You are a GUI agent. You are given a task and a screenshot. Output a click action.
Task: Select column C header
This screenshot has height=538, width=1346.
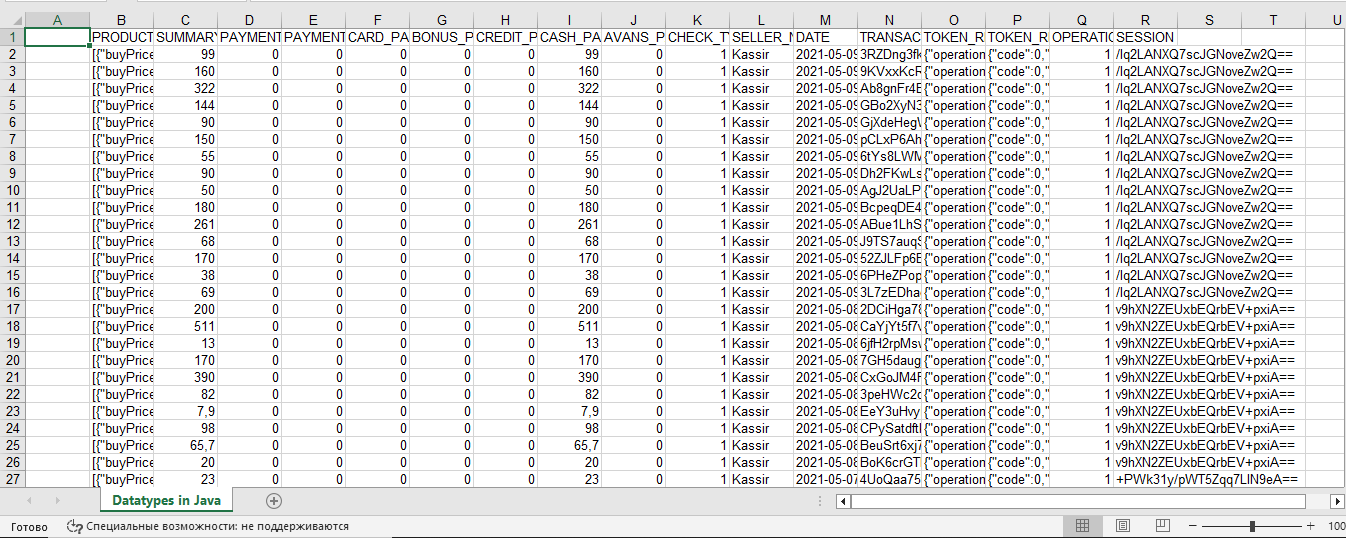185,20
